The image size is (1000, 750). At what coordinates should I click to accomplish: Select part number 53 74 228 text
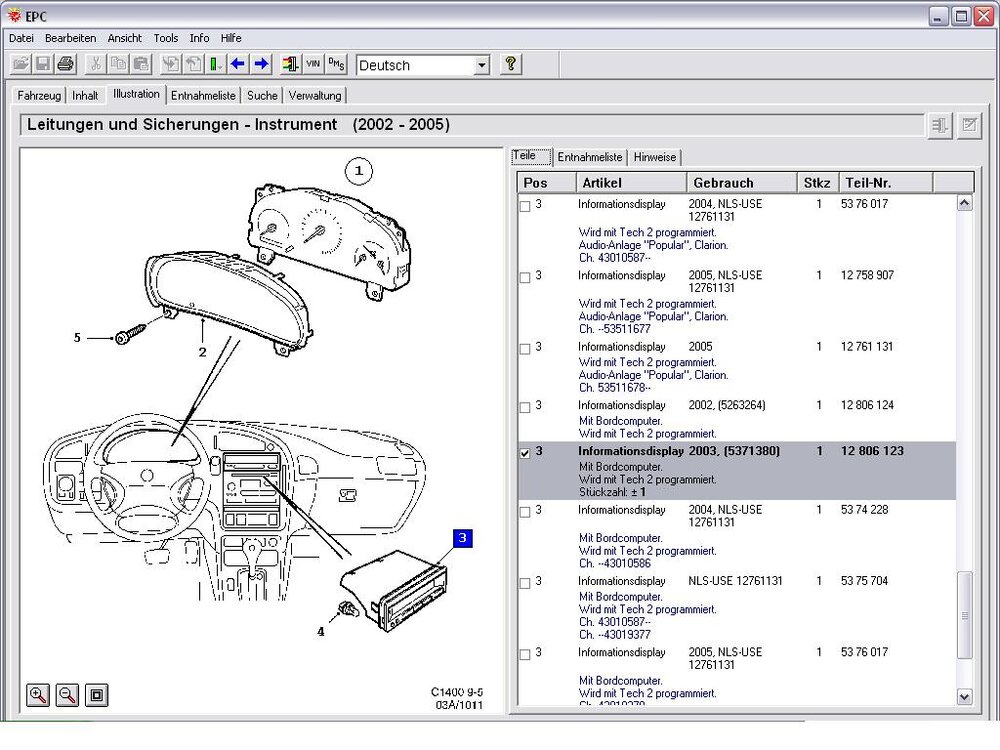tap(864, 510)
